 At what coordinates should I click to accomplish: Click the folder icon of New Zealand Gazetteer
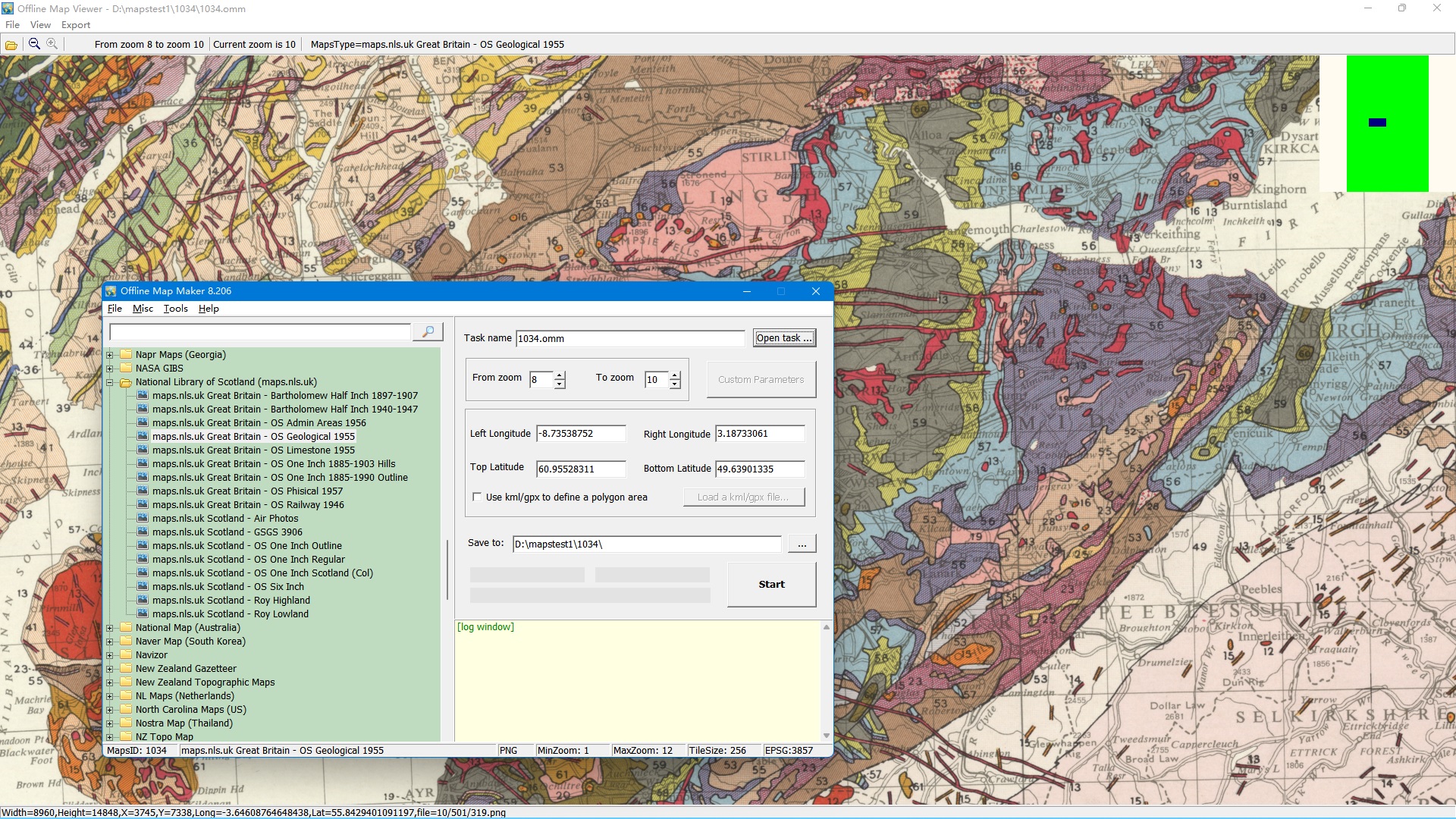[x=126, y=669]
